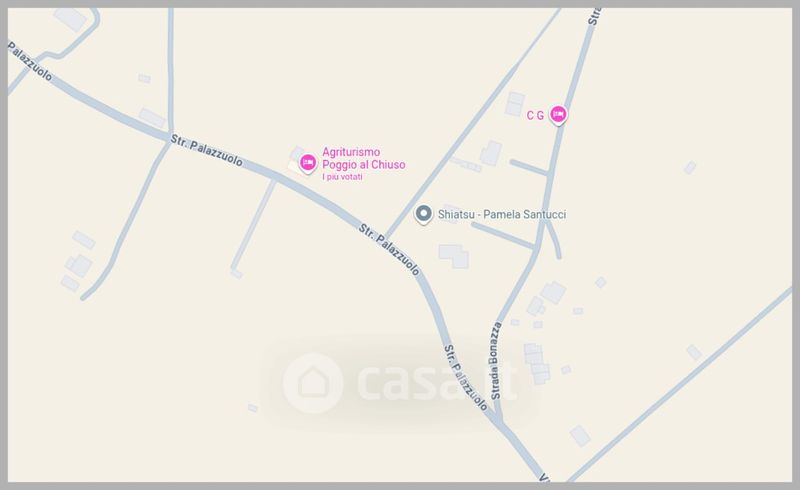Click the casa.it watermark text
The image size is (800, 490).
pyautogui.click(x=437, y=381)
